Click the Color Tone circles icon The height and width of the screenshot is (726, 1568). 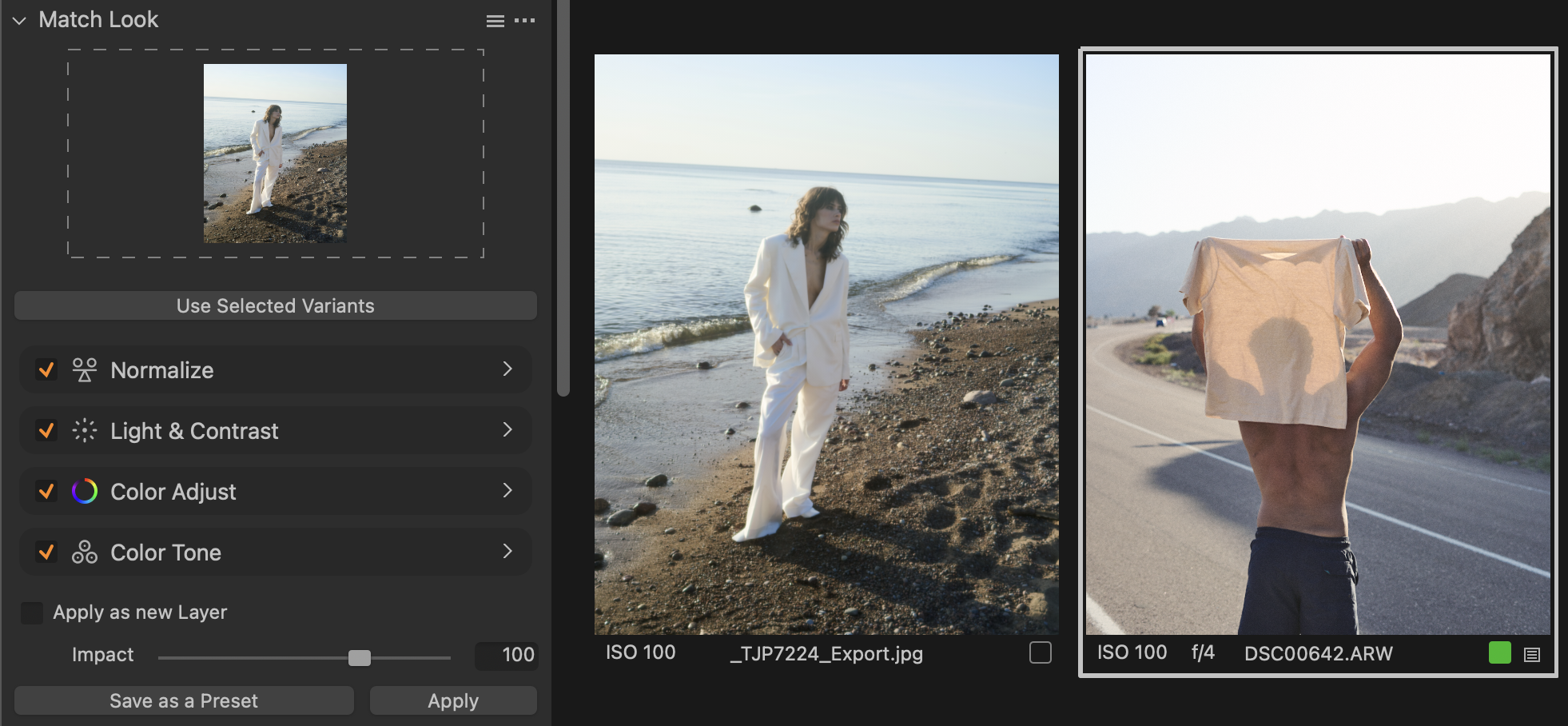point(84,552)
